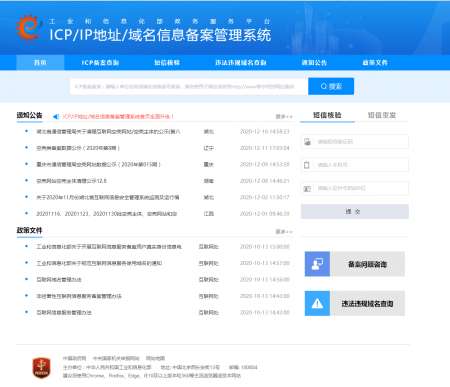Click the warning triangle icon
The height and width of the screenshot is (387, 450).
tap(317, 303)
